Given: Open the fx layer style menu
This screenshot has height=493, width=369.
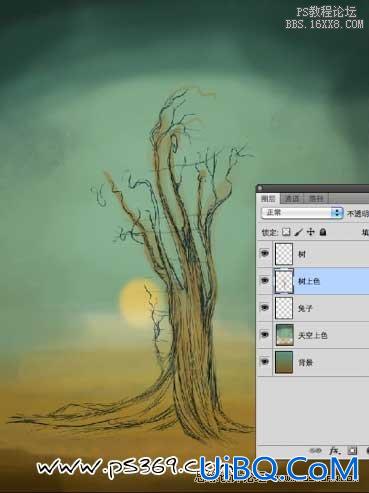Looking at the screenshot, I should [x=334, y=451].
